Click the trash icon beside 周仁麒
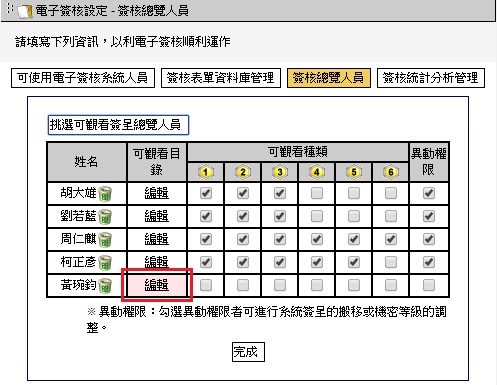497x385 pixels. 105,240
